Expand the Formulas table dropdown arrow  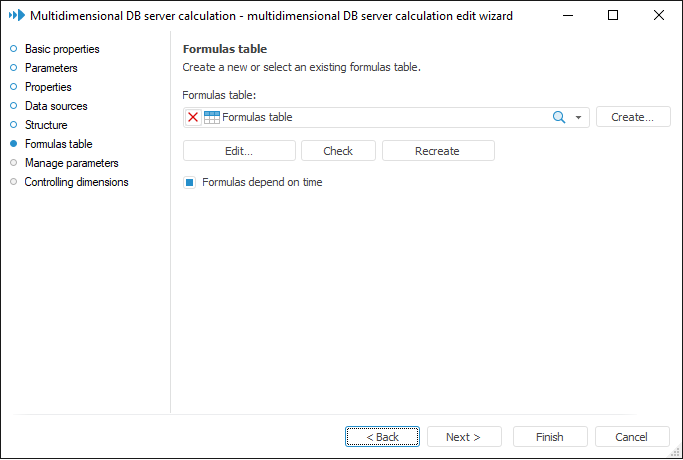tap(578, 117)
